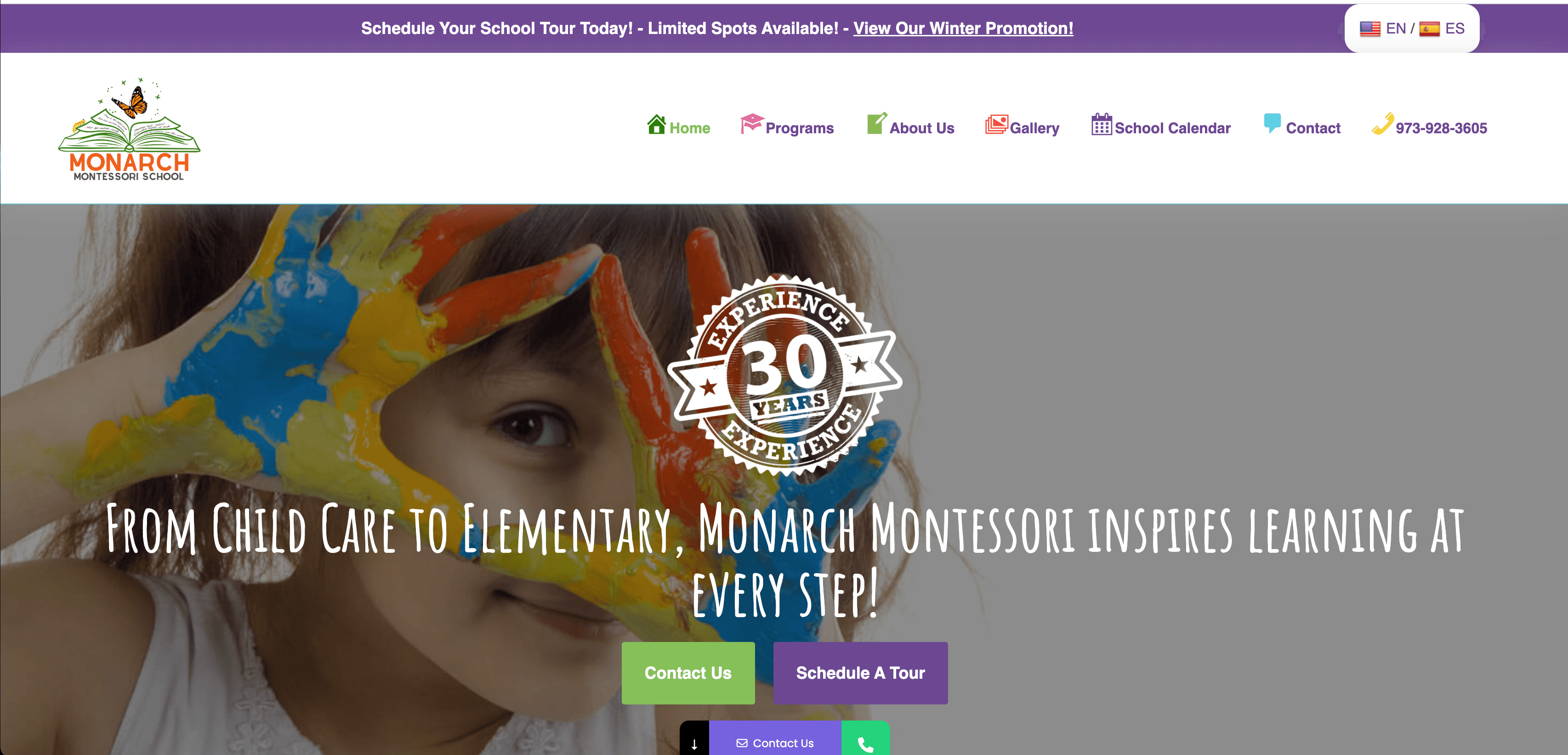Click the green Contact Us button
Screen dimensions: 1568x755
pyautogui.click(x=688, y=673)
